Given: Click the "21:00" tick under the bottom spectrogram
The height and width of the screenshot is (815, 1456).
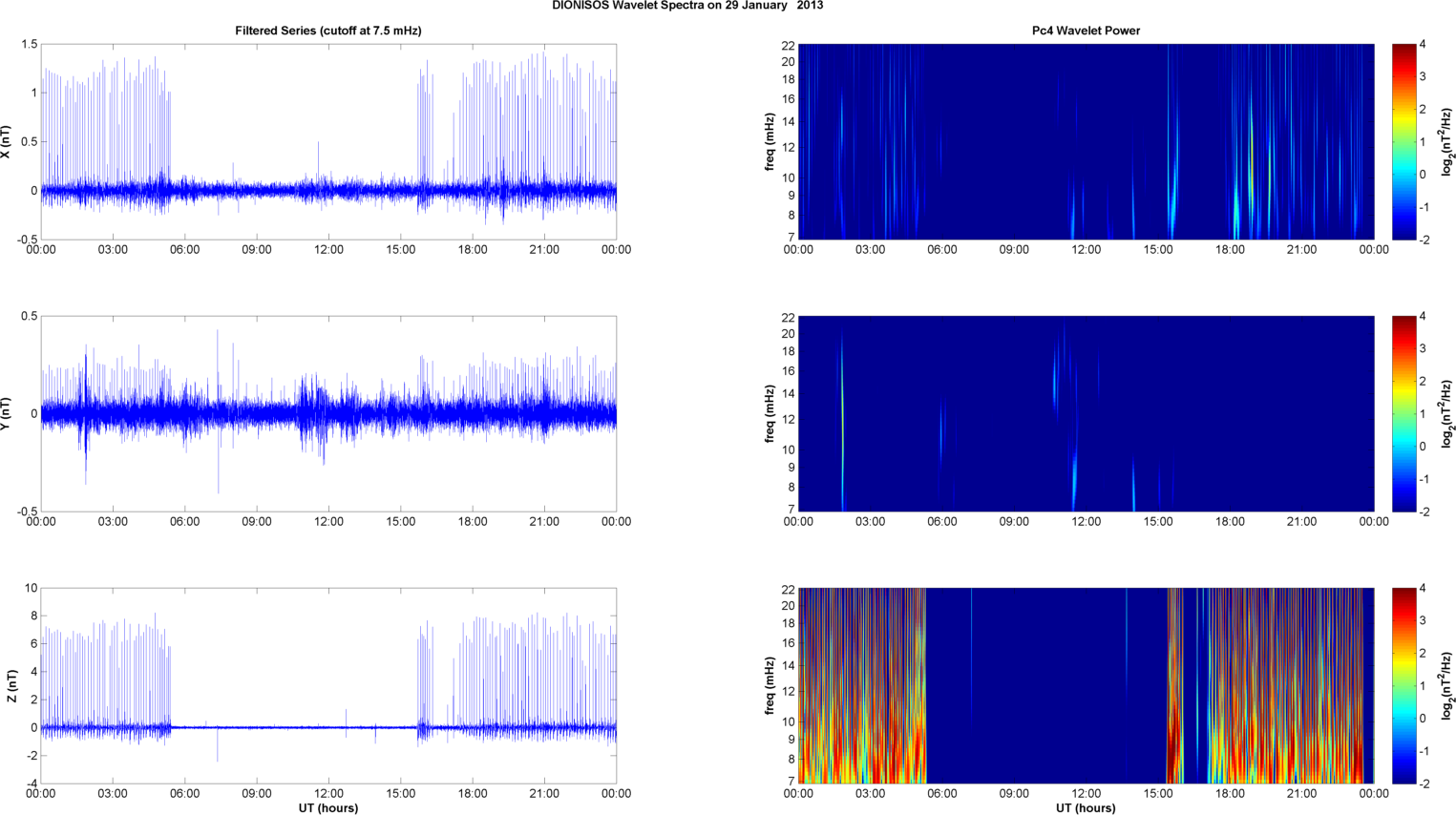Looking at the screenshot, I should 1301,794.
